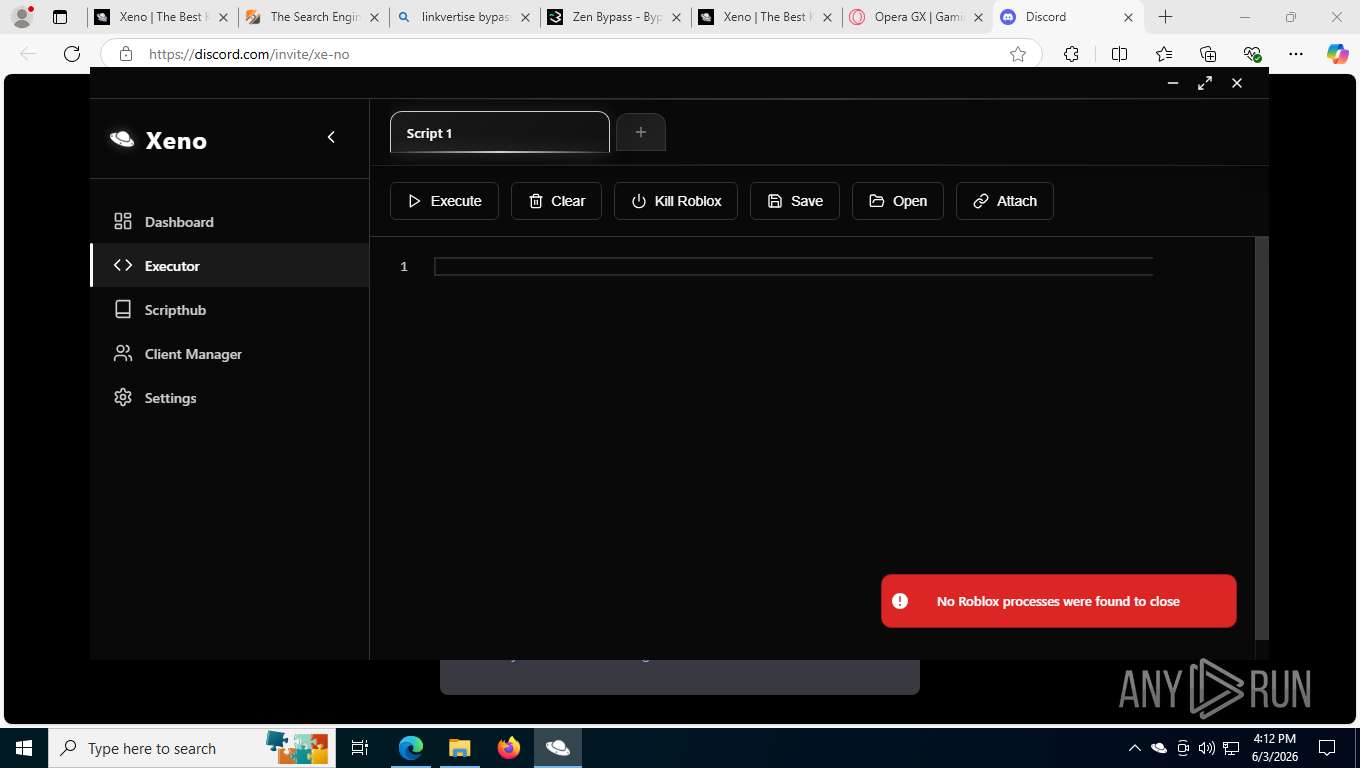The image size is (1360, 768).
Task: Open browser extensions menu
Action: (x=1071, y=54)
